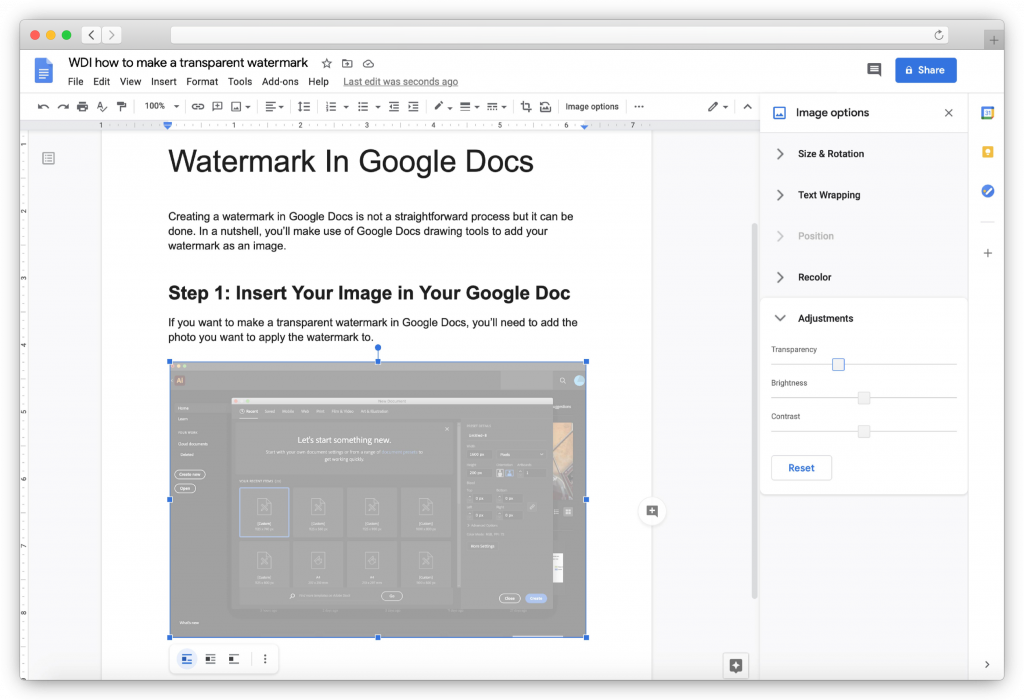Open the Insert menu
1024x700 pixels.
coord(163,81)
